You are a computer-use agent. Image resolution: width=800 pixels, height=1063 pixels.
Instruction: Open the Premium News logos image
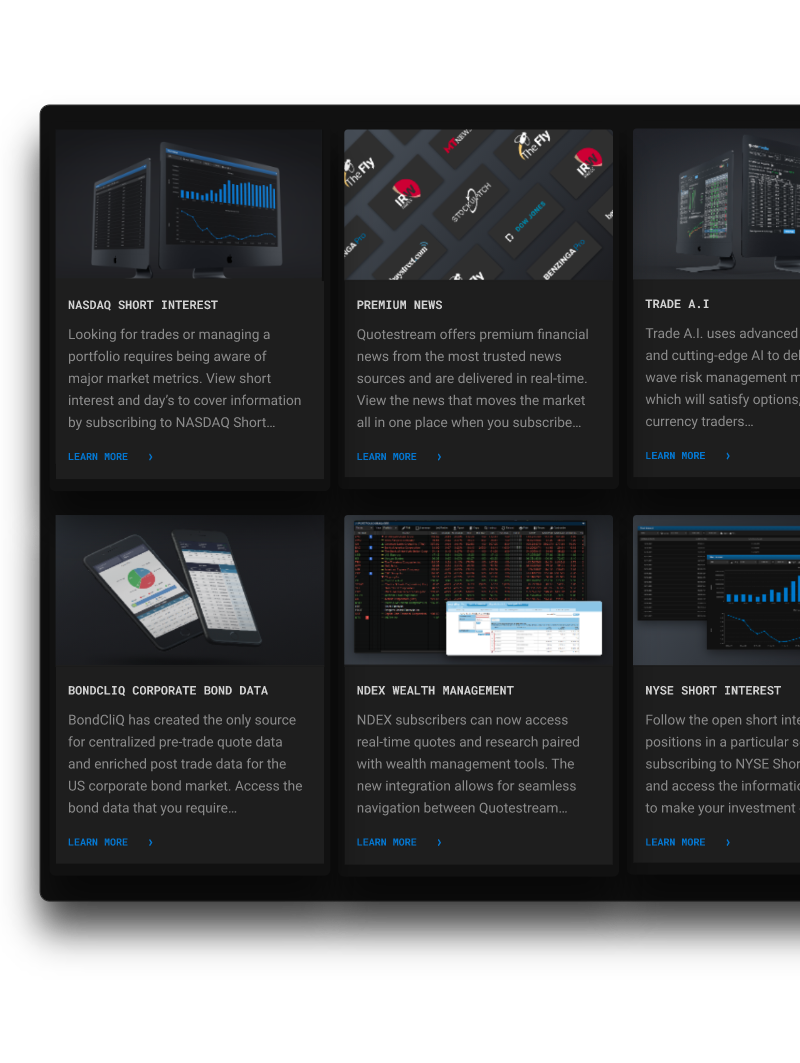click(x=478, y=205)
